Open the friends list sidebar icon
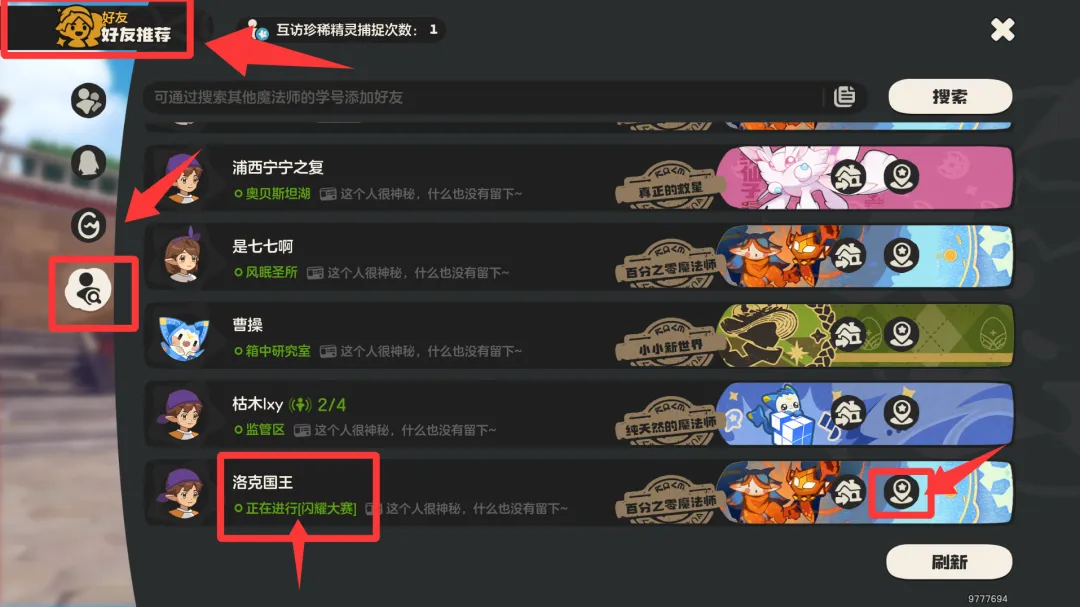The image size is (1080, 607). tap(88, 101)
